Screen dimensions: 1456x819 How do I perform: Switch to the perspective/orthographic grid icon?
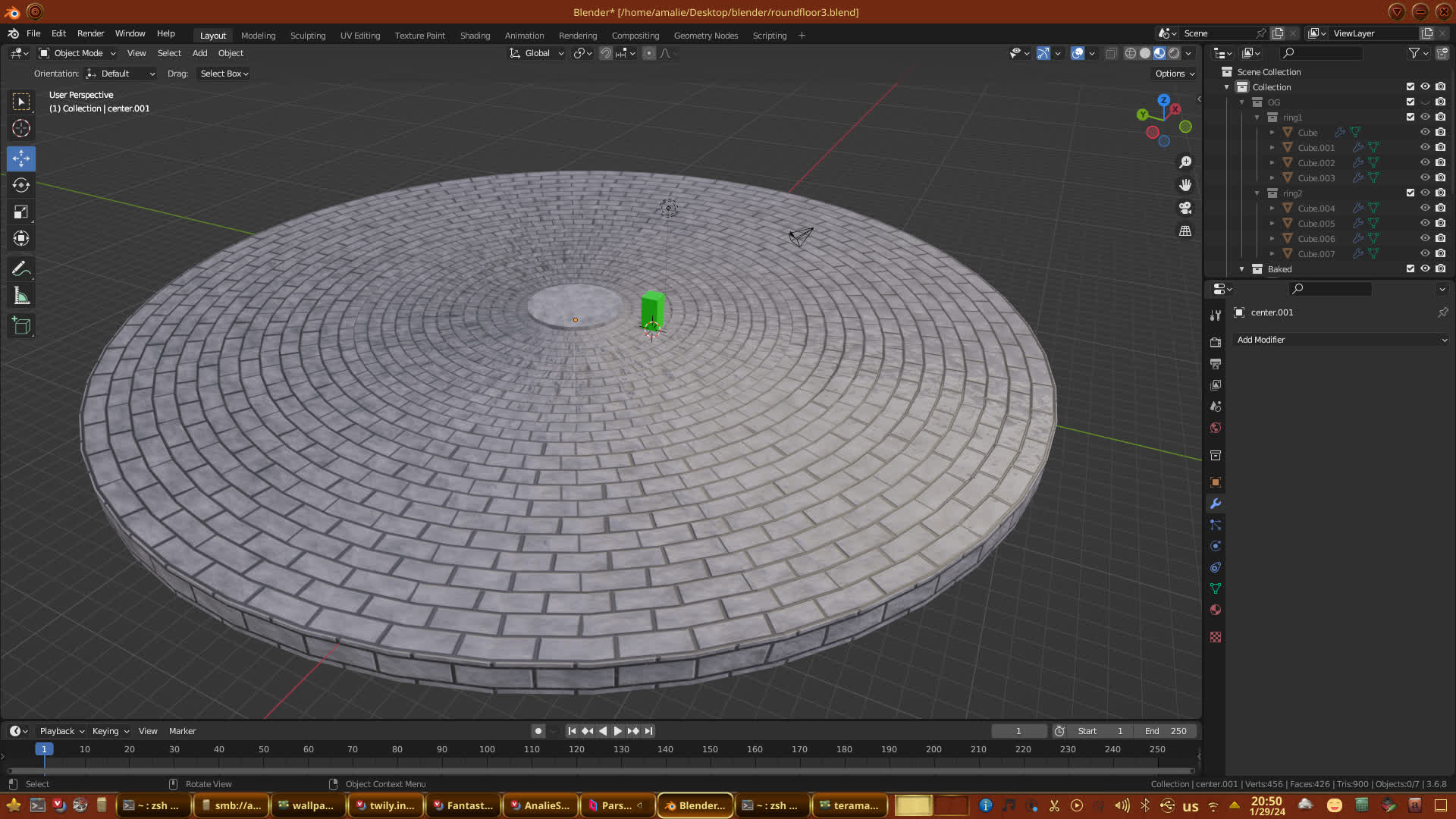point(1185,231)
